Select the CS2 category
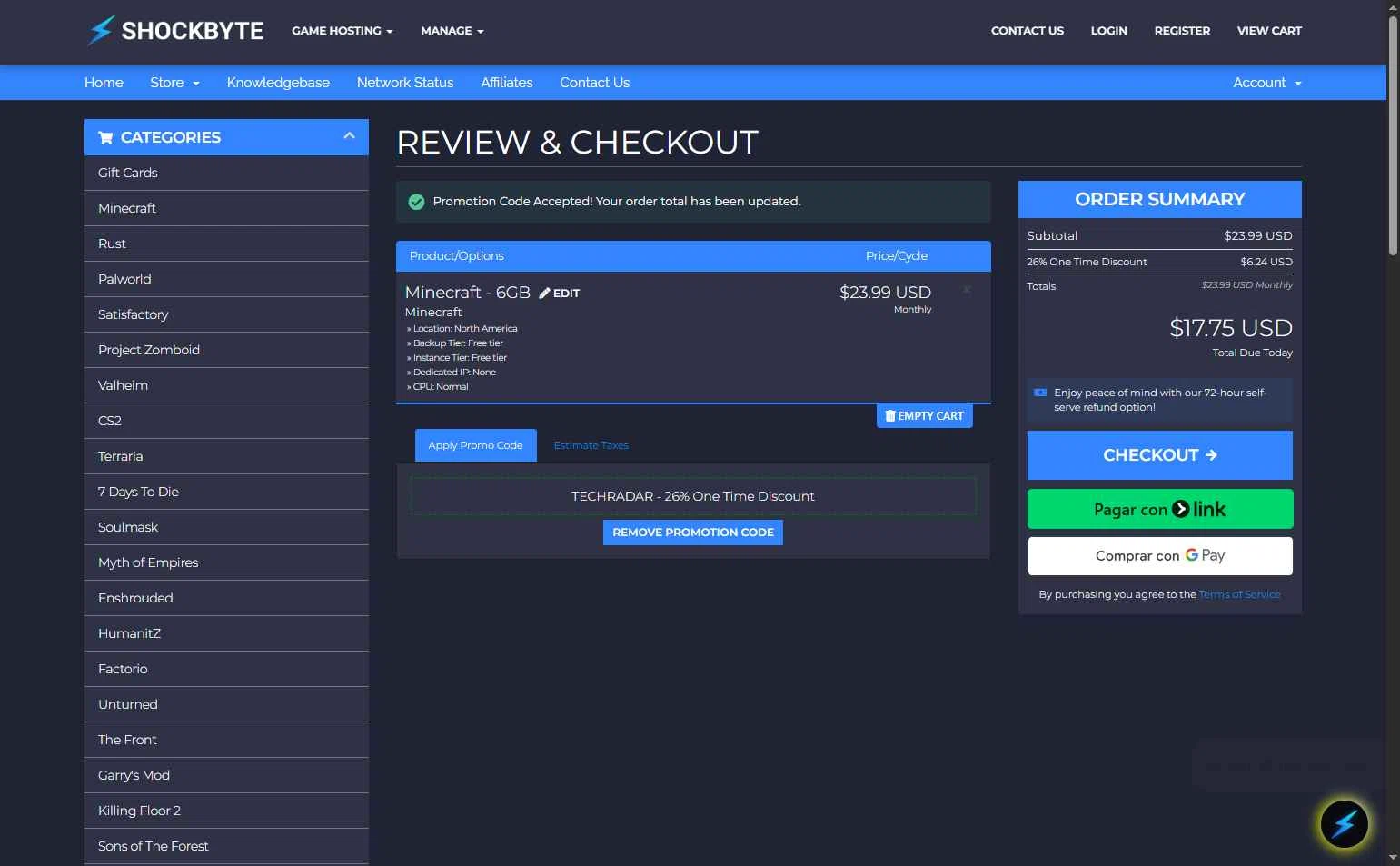The image size is (1400, 866). (226, 421)
